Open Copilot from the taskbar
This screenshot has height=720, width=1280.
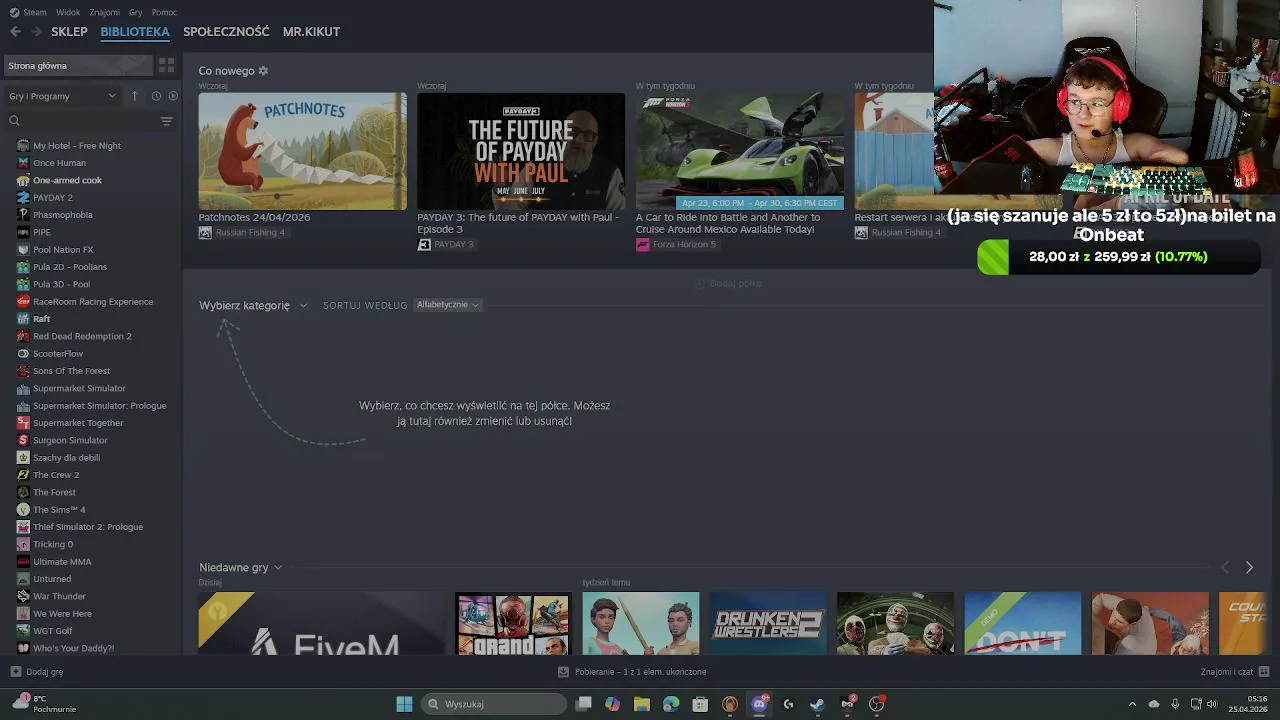(x=612, y=704)
